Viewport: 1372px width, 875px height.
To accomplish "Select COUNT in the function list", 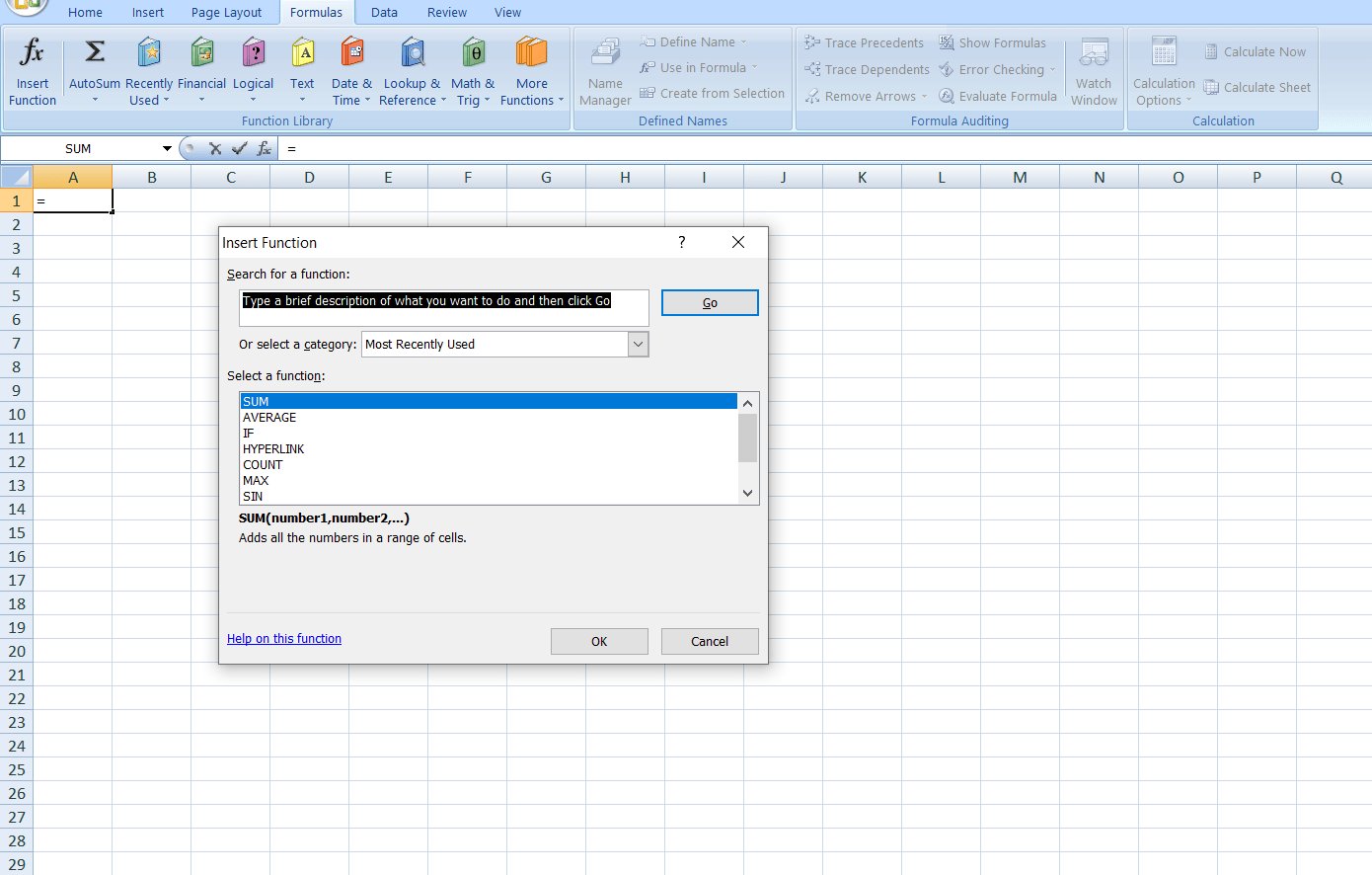I will coord(489,465).
